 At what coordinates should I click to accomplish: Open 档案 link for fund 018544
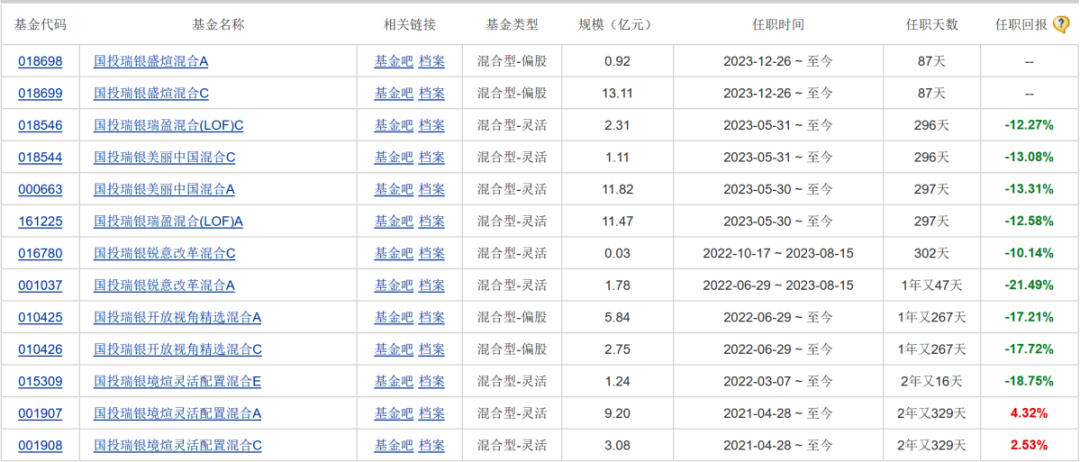pyautogui.click(x=431, y=157)
